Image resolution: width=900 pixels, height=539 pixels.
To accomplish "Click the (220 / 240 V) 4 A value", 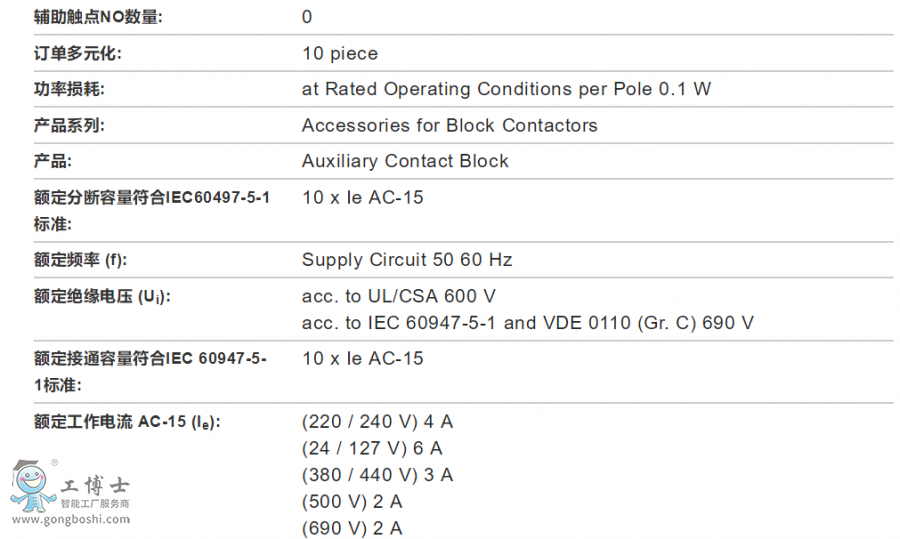I will (378, 422).
